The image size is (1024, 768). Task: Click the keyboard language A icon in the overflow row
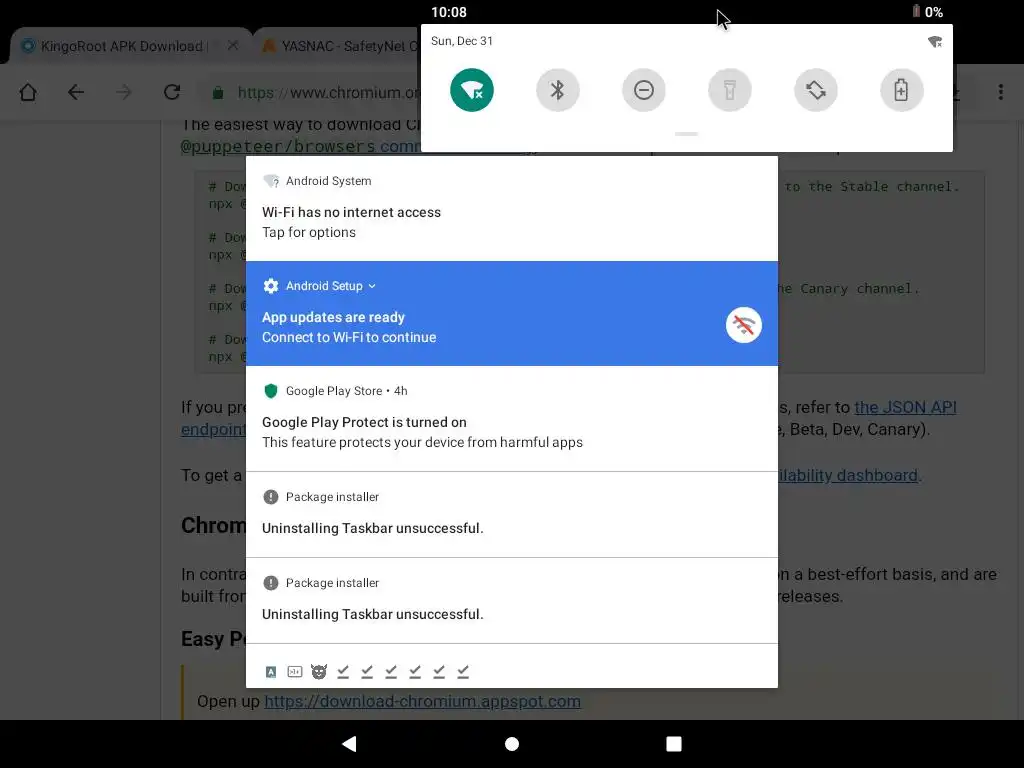[271, 671]
